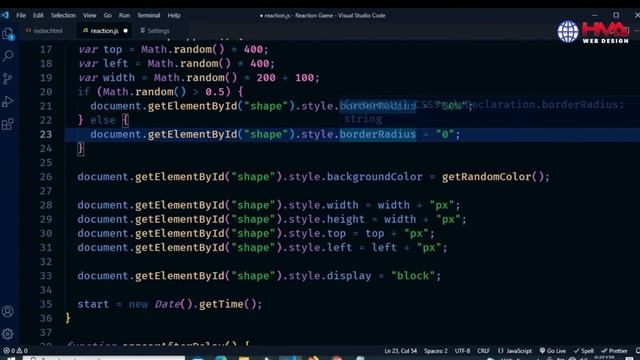Open the Manage gear icon
640x360 pixels.
[x=8, y=334]
